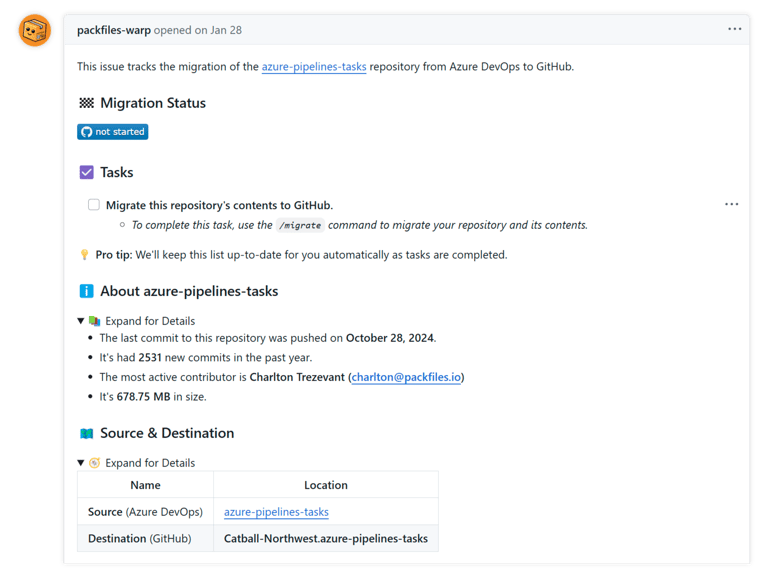Click the charlton@packfiles.io email link

pyautogui.click(x=406, y=377)
